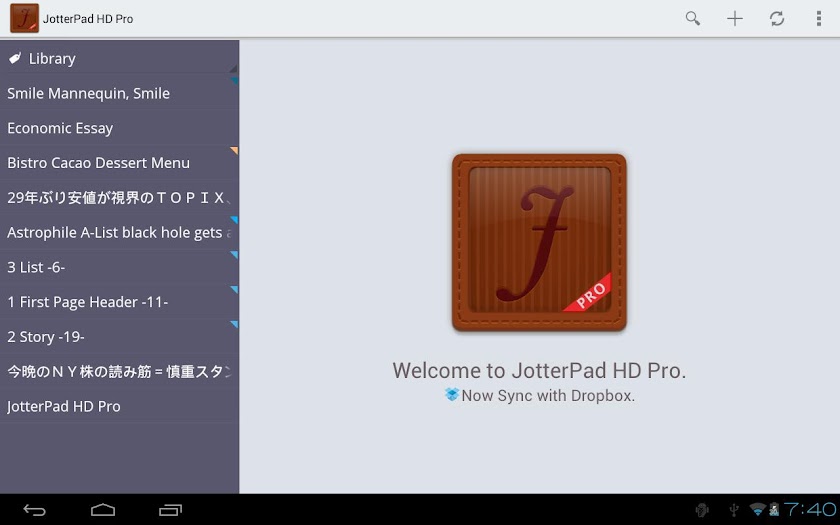Image resolution: width=840 pixels, height=525 pixels.
Task: Click the large JotterPad Pro logo
Action: (x=539, y=242)
